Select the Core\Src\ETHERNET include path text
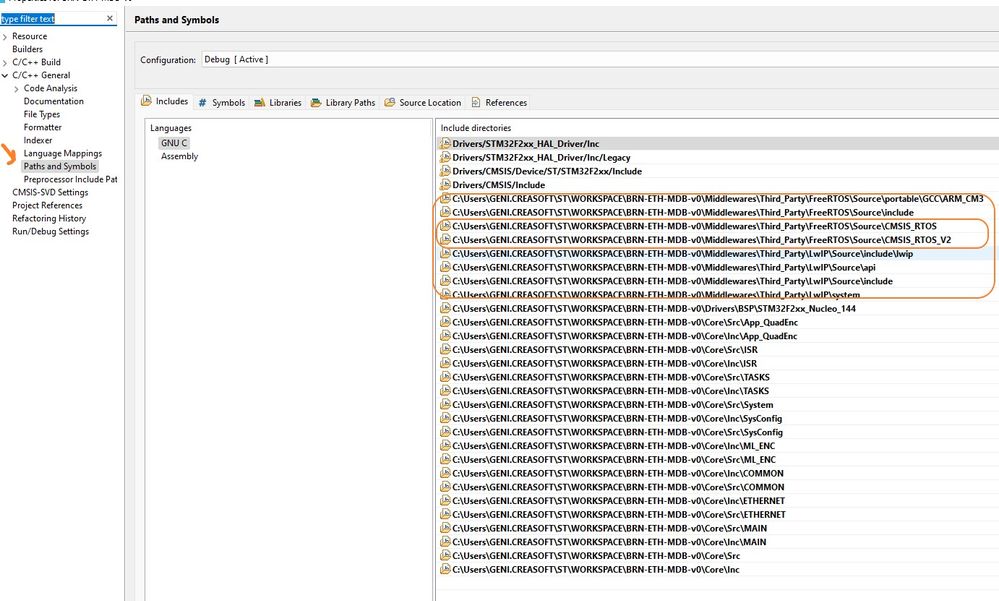The height and width of the screenshot is (601, 999). (x=619, y=514)
